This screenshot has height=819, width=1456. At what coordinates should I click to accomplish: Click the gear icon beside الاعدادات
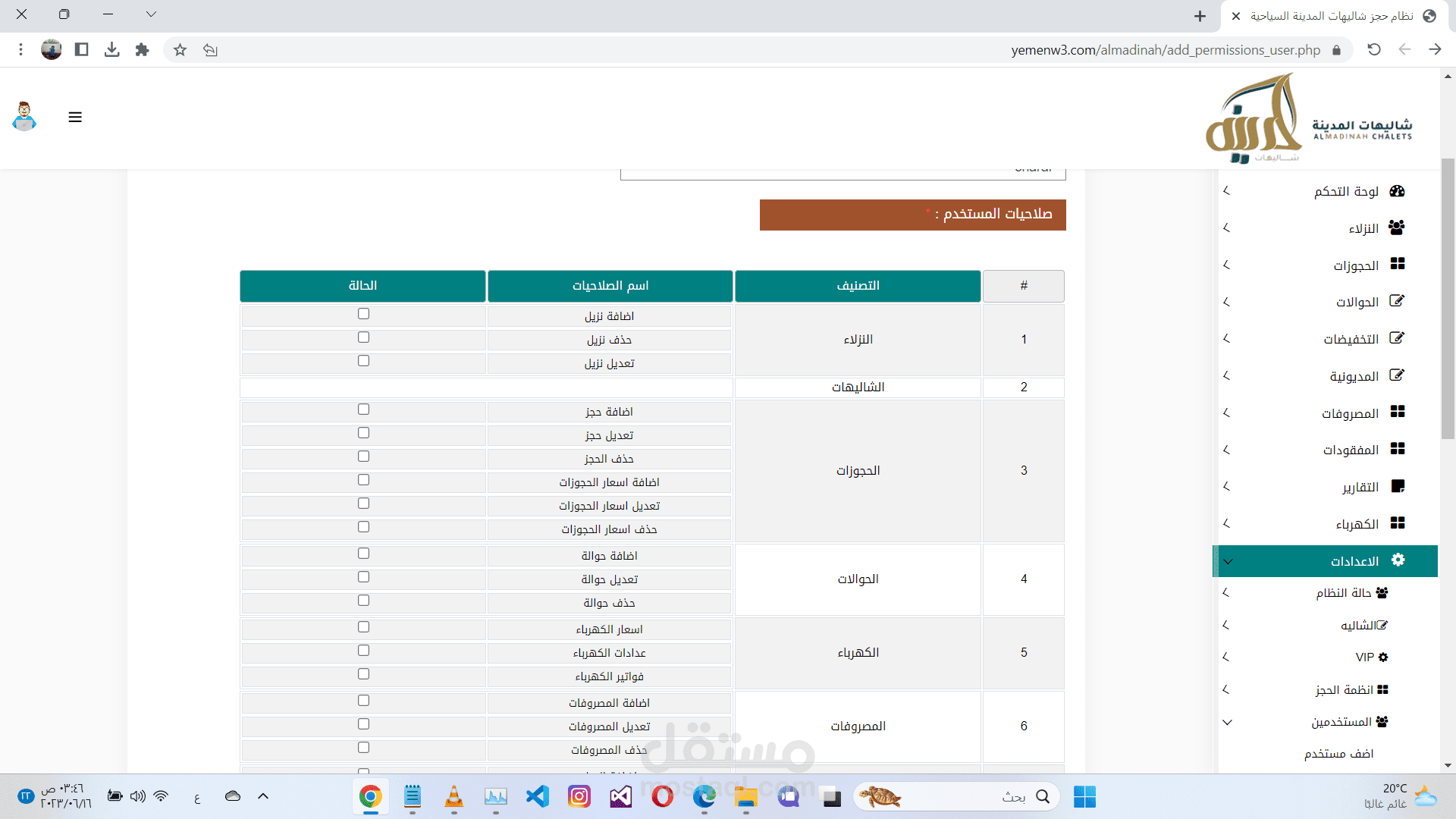tap(1398, 560)
